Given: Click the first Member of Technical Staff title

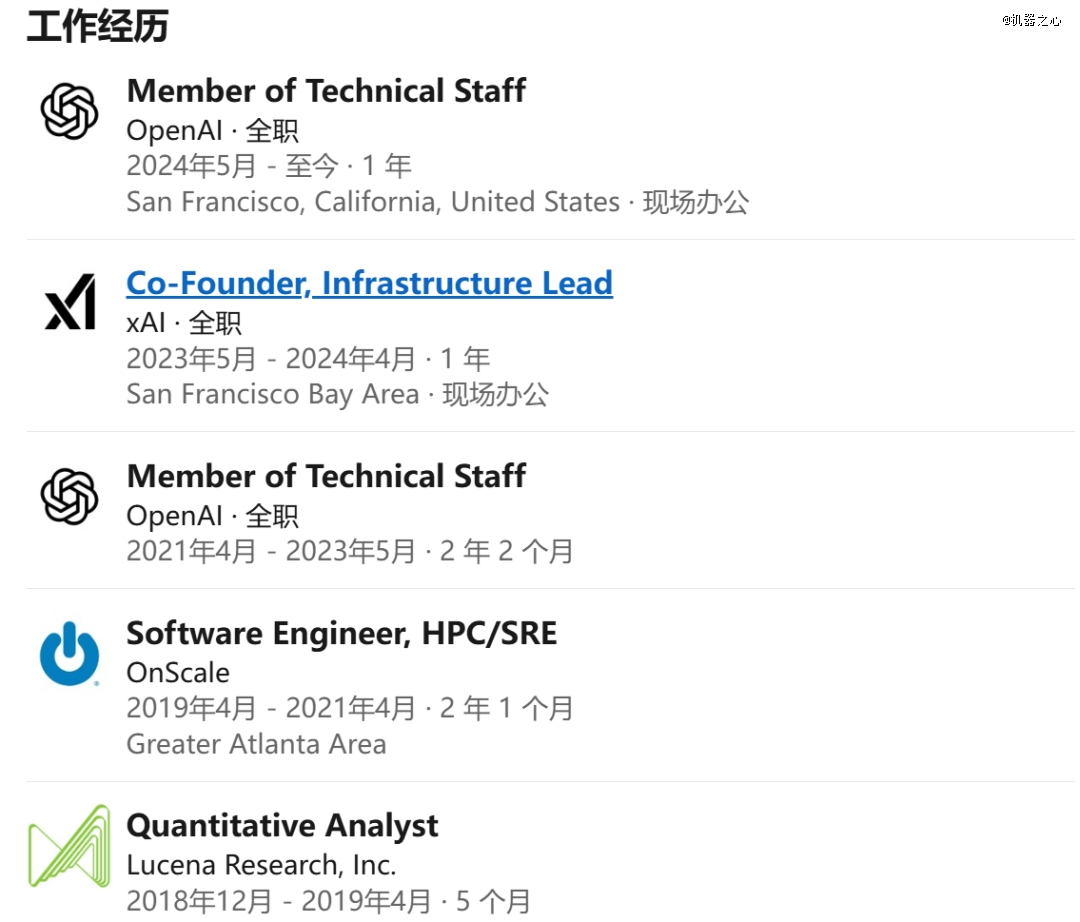Looking at the screenshot, I should [326, 91].
